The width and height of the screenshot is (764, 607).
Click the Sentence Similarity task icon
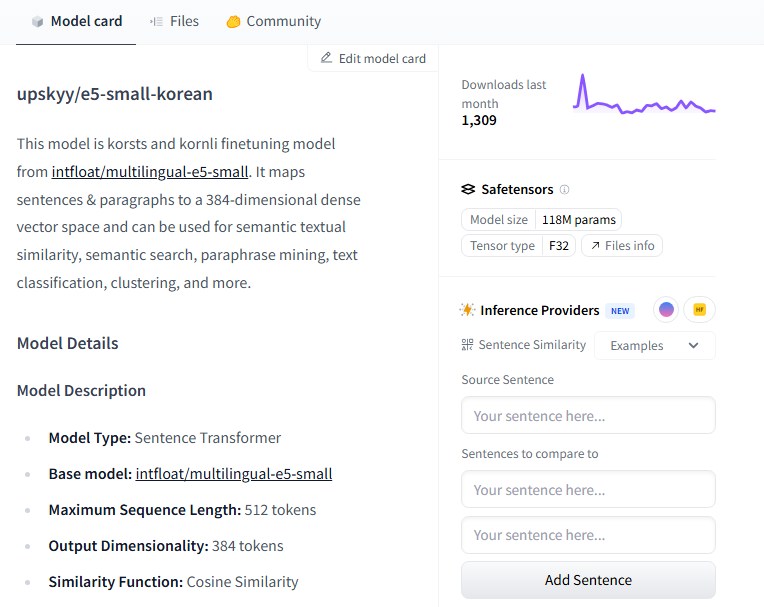click(467, 345)
